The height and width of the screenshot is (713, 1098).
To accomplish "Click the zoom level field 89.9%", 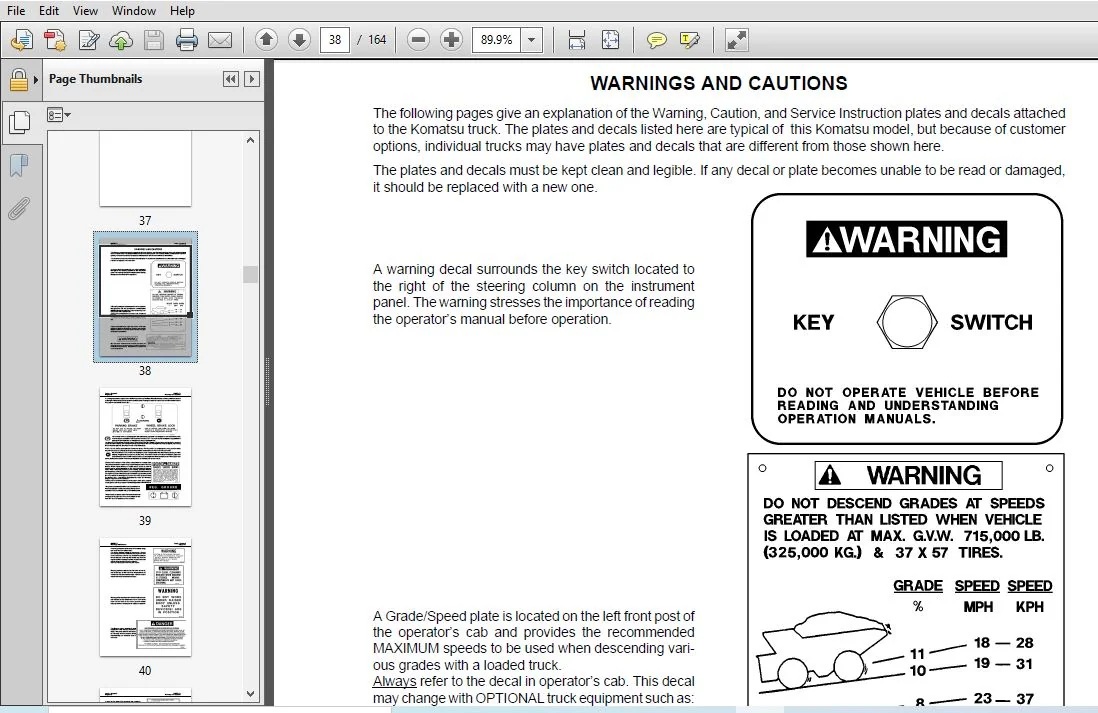I will (x=496, y=40).
